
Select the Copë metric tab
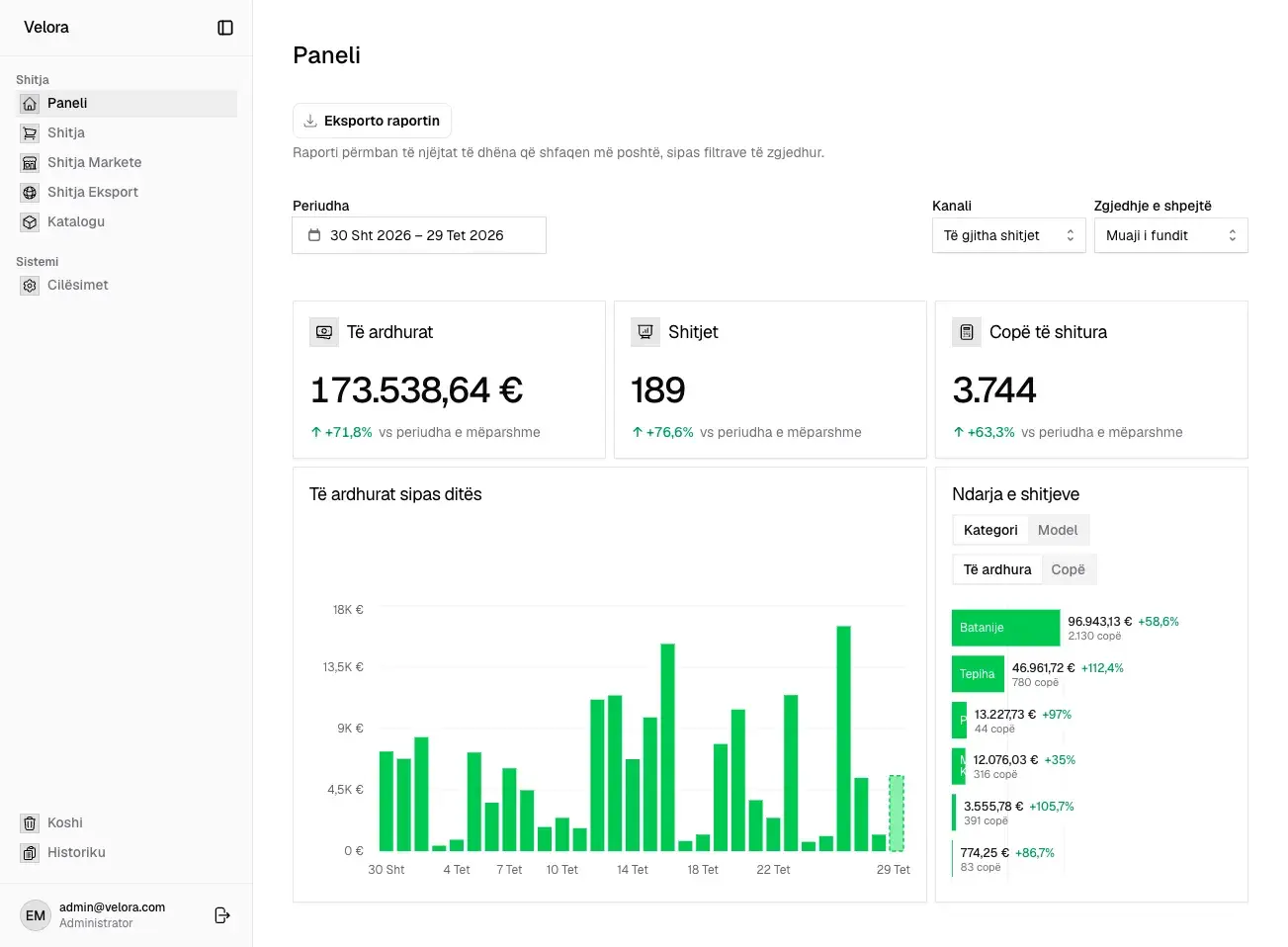[x=1068, y=569]
